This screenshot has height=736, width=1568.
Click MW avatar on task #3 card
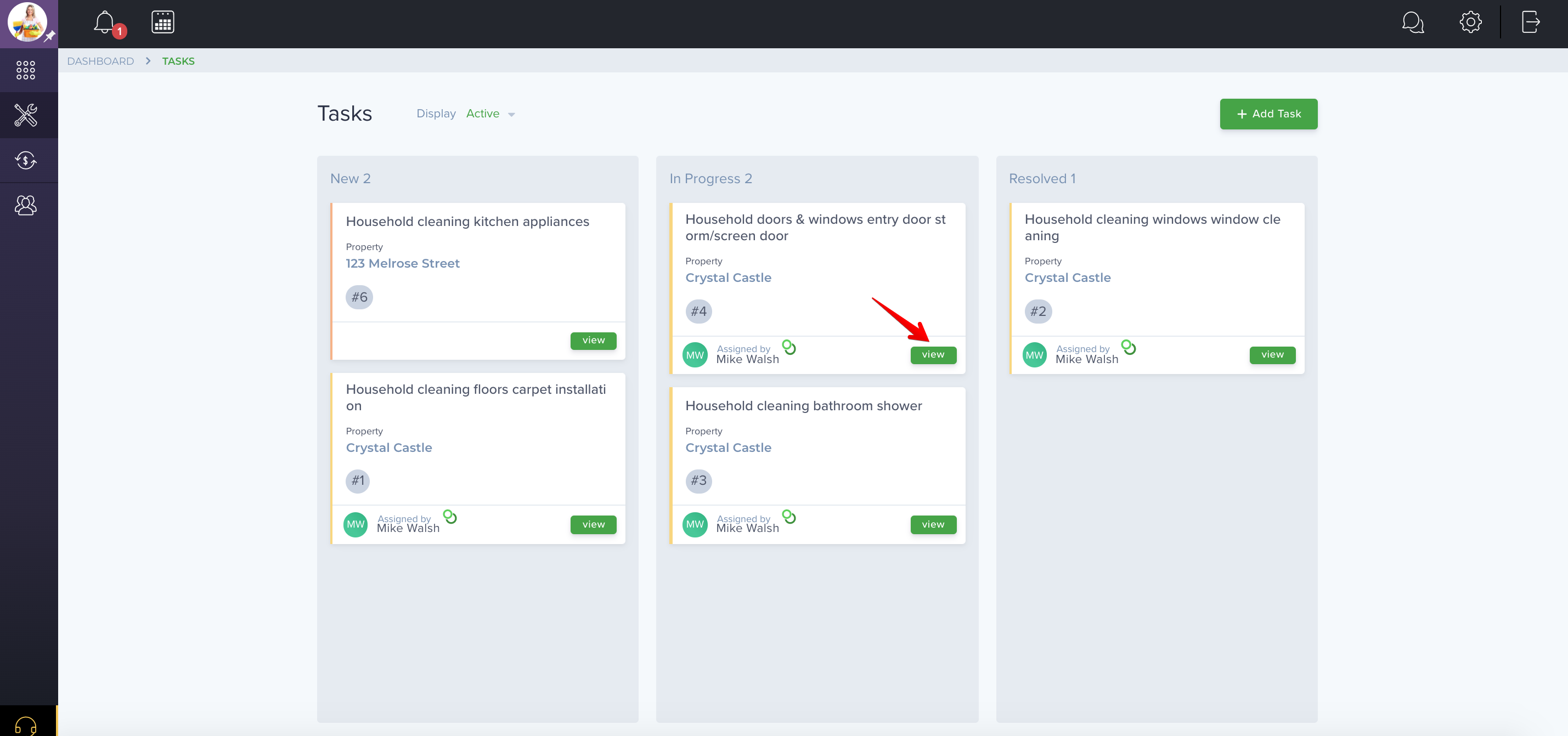(x=695, y=524)
